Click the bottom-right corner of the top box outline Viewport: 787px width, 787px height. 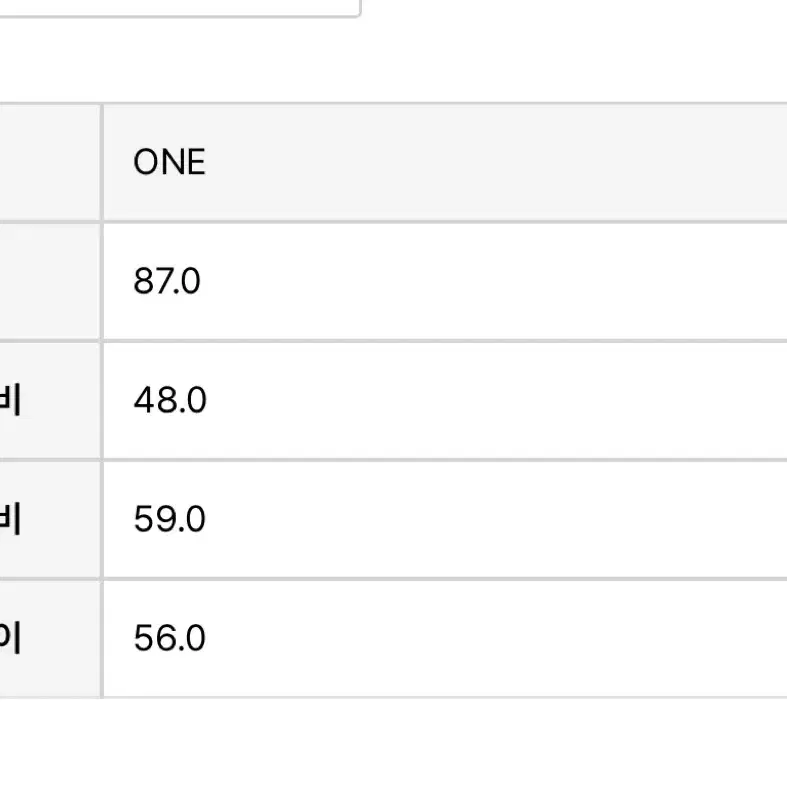tap(358, 15)
